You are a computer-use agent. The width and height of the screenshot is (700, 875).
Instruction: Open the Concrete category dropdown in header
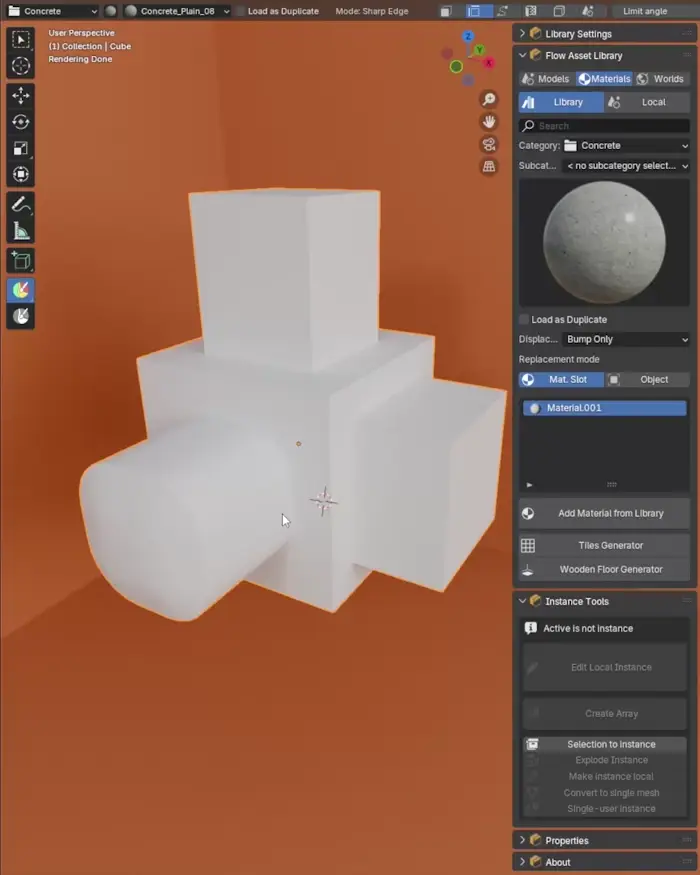(x=53, y=11)
